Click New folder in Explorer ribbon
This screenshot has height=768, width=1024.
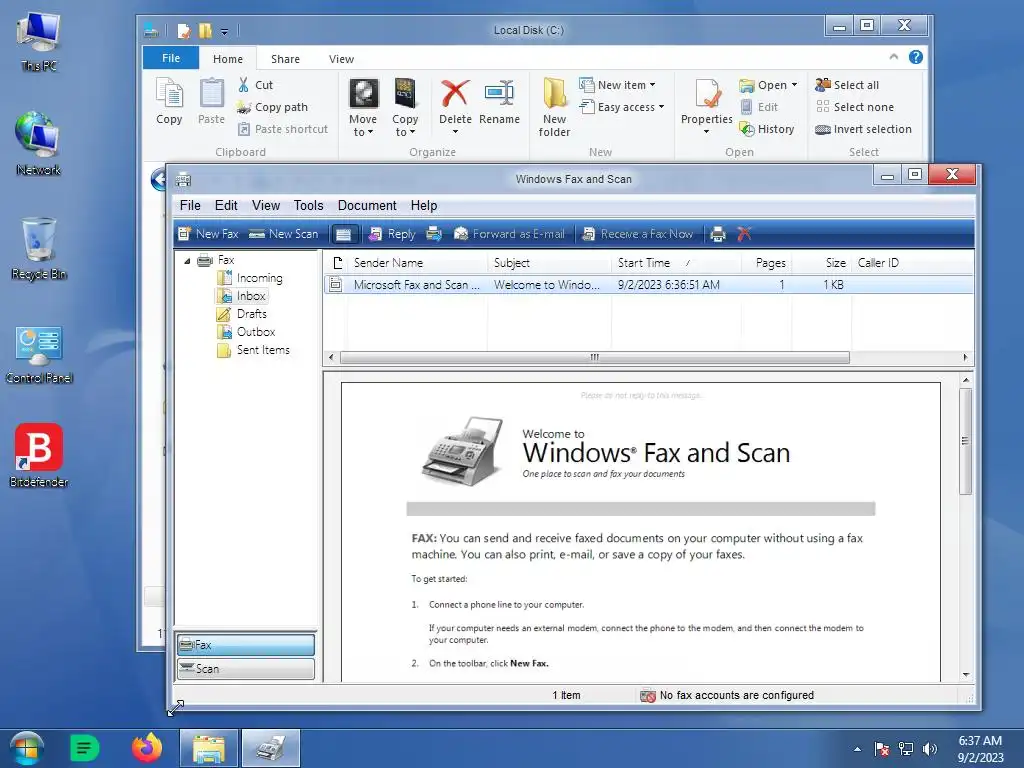click(x=554, y=107)
